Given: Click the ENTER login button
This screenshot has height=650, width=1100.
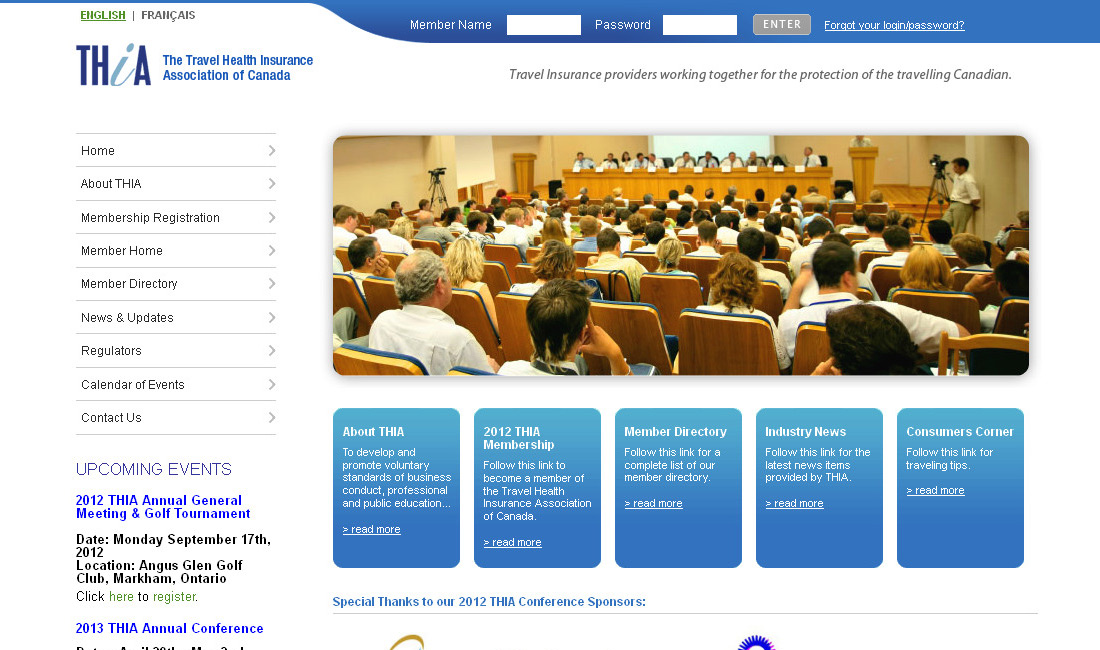Looking at the screenshot, I should point(782,25).
